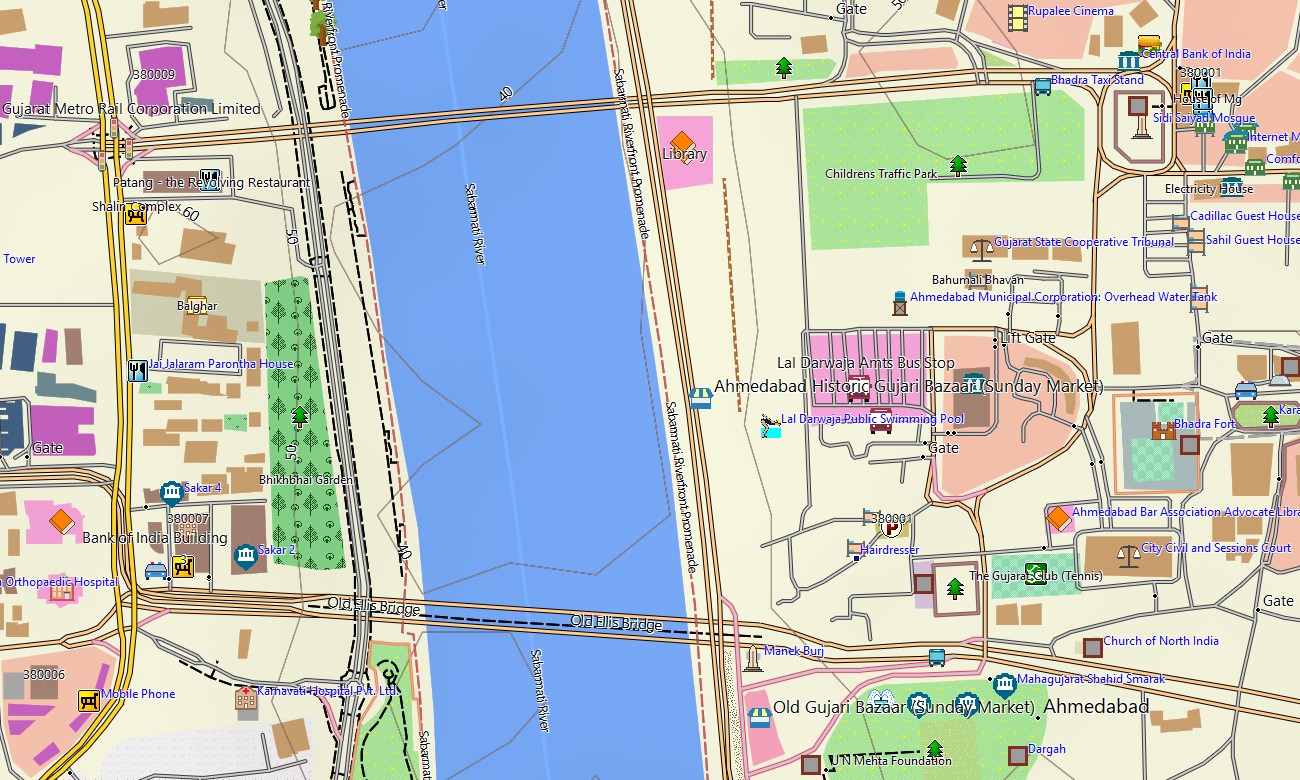Screen dimensions: 1300x780
Task: Select the Ahmedabad city name label
Action: 1096,707
